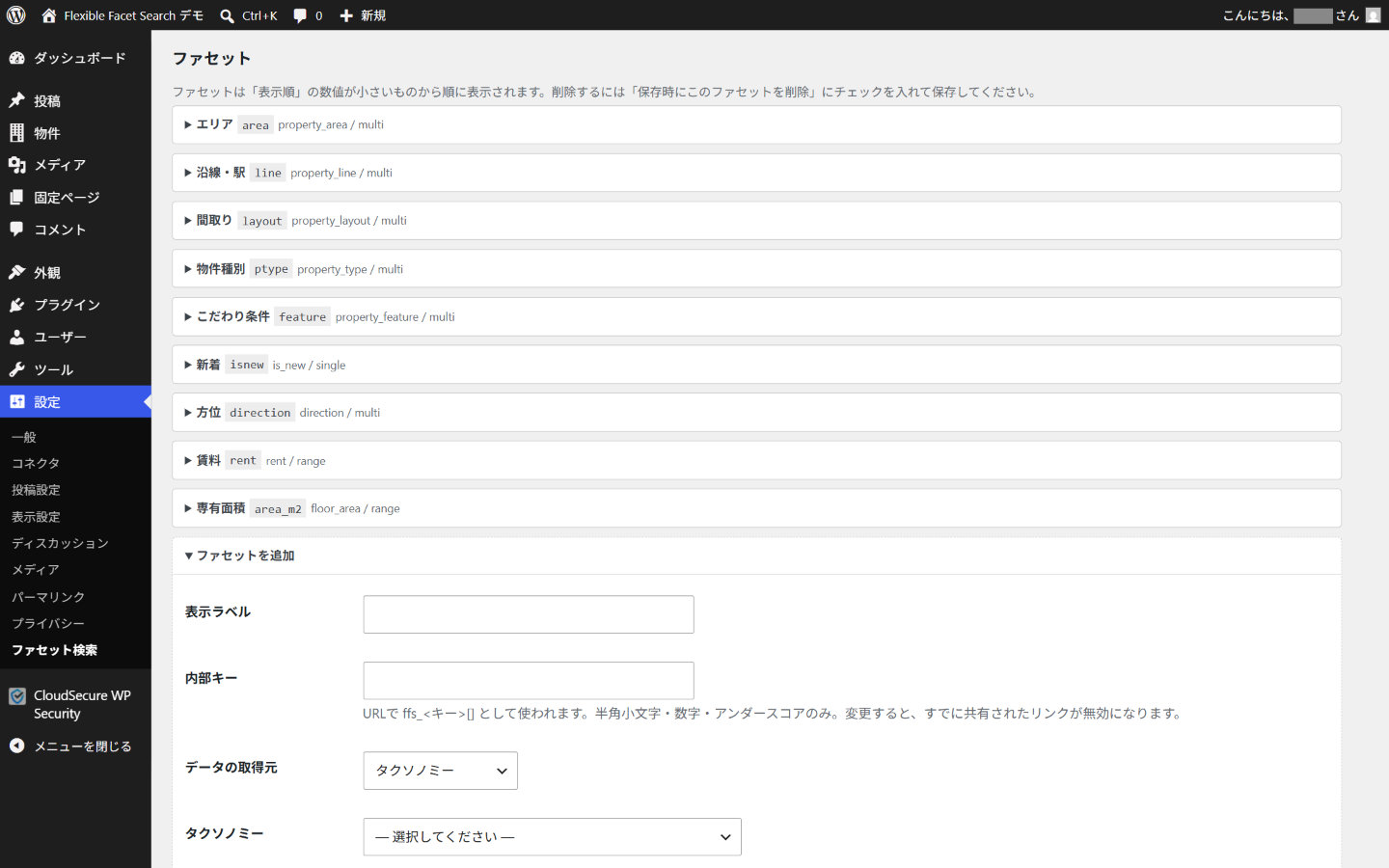Expand the 新着 facet row
The width and height of the screenshot is (1389, 868).
756,365
